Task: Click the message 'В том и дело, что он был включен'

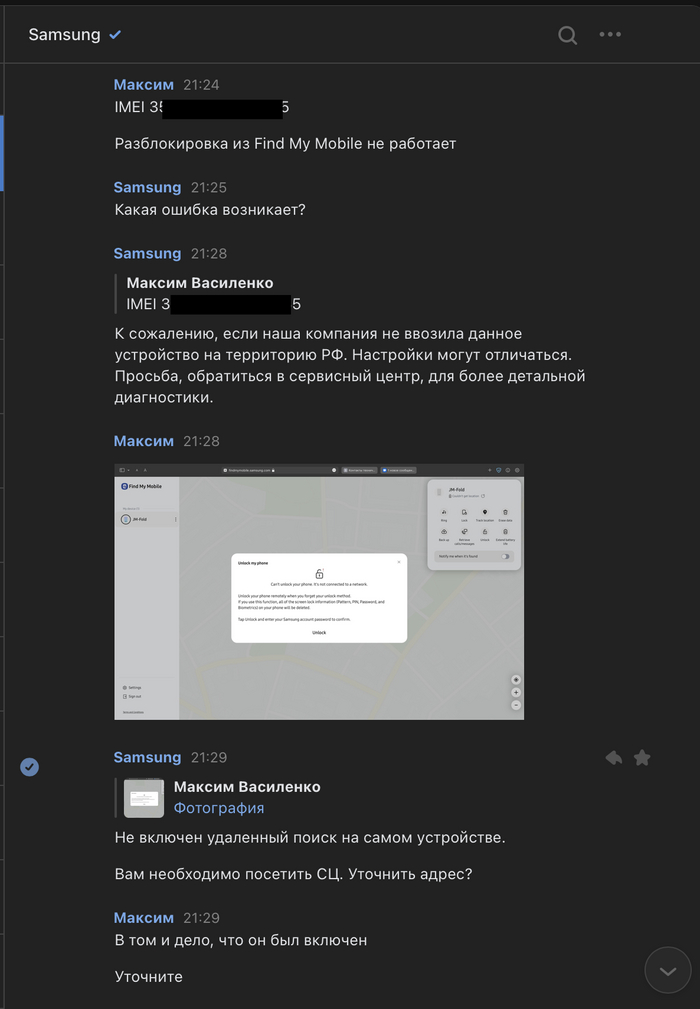Action: (x=241, y=940)
